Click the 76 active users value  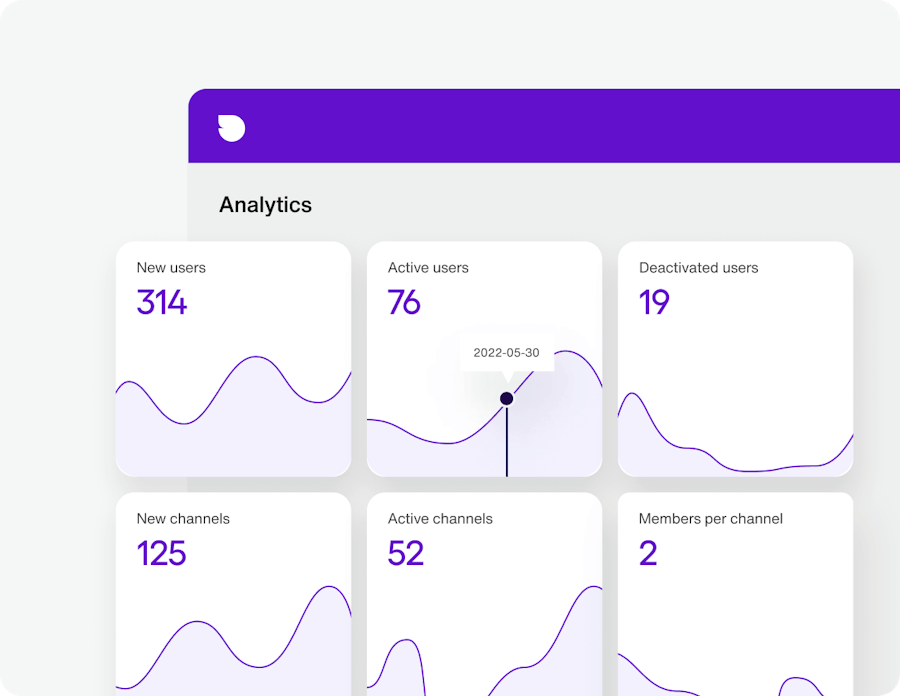pyautogui.click(x=404, y=302)
